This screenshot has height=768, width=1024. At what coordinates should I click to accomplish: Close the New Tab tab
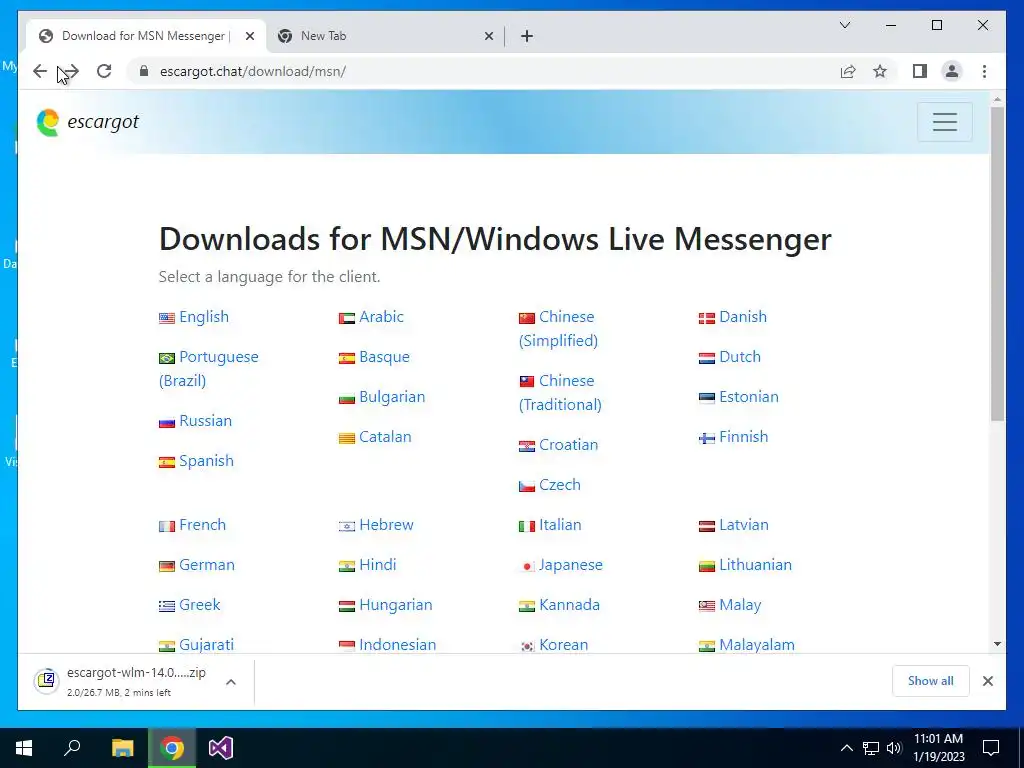[488, 36]
